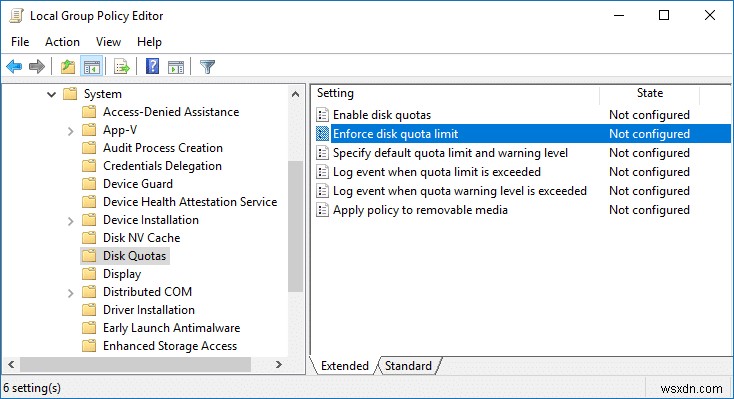Select the Enforce disk quota limit setting
The image size is (734, 399).
coord(396,133)
